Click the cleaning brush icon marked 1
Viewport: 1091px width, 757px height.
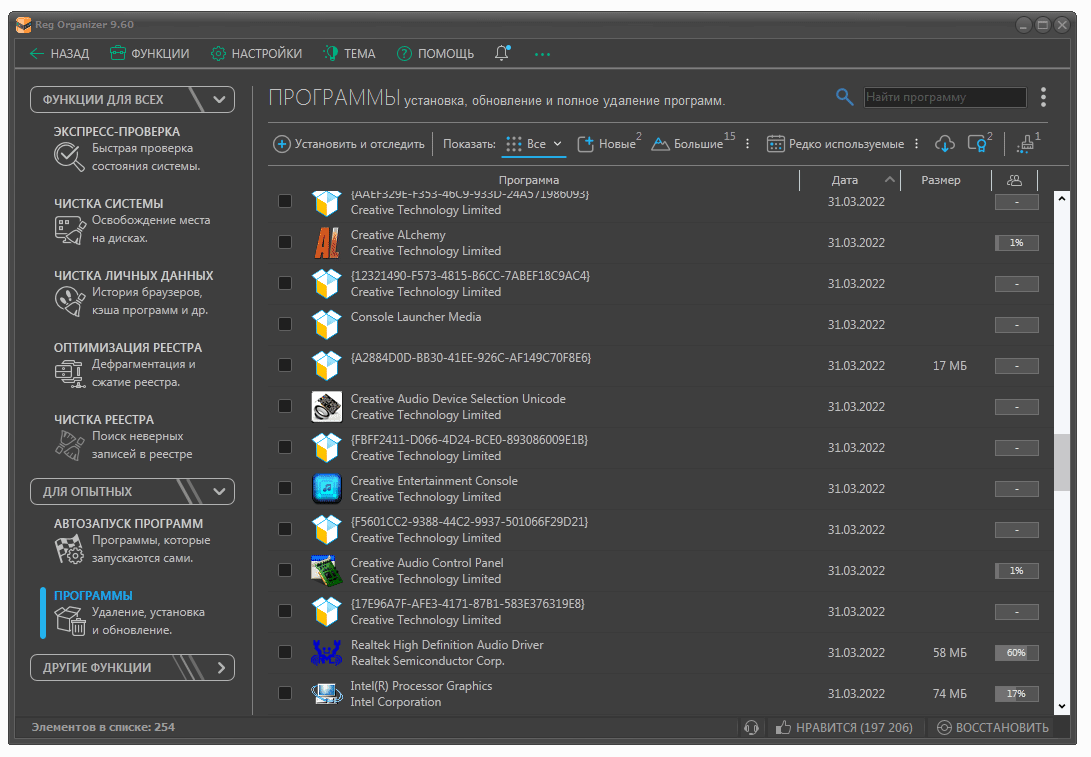[1026, 143]
